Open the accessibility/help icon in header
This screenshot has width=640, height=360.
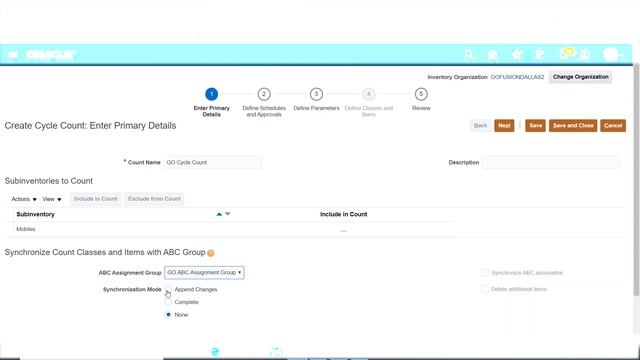[585, 55]
